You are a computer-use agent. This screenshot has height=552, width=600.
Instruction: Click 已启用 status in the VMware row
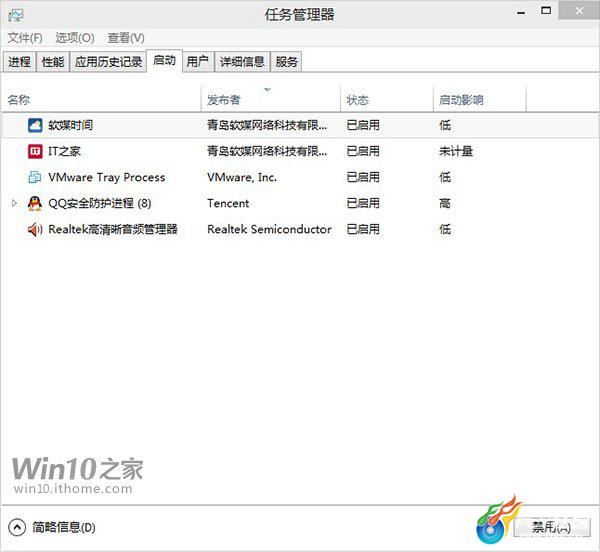(363, 177)
